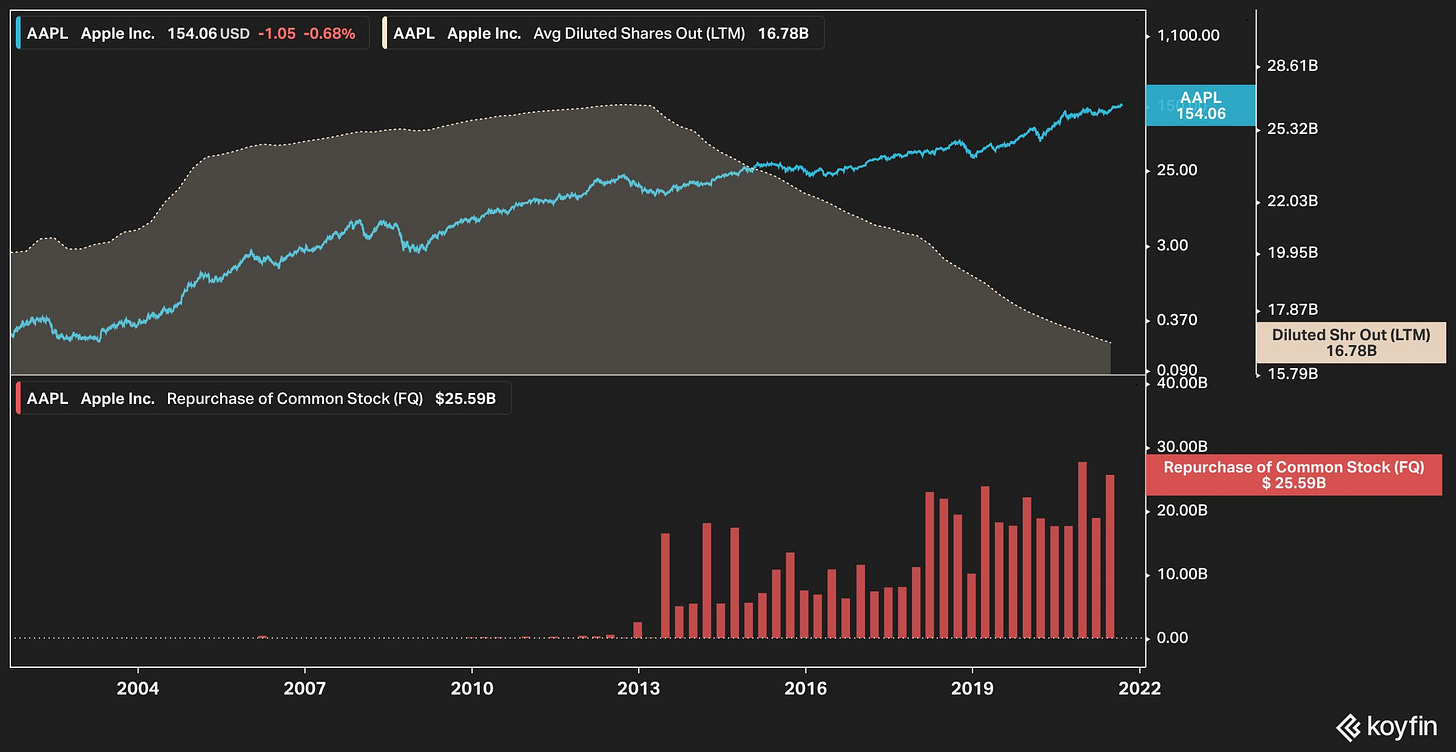
Task: Click the 17.87B shares axis value
Action: [x=1292, y=309]
